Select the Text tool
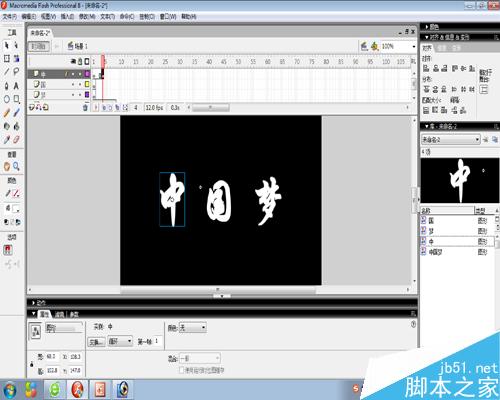Screen dimensions: 500x400 (x=16, y=86)
